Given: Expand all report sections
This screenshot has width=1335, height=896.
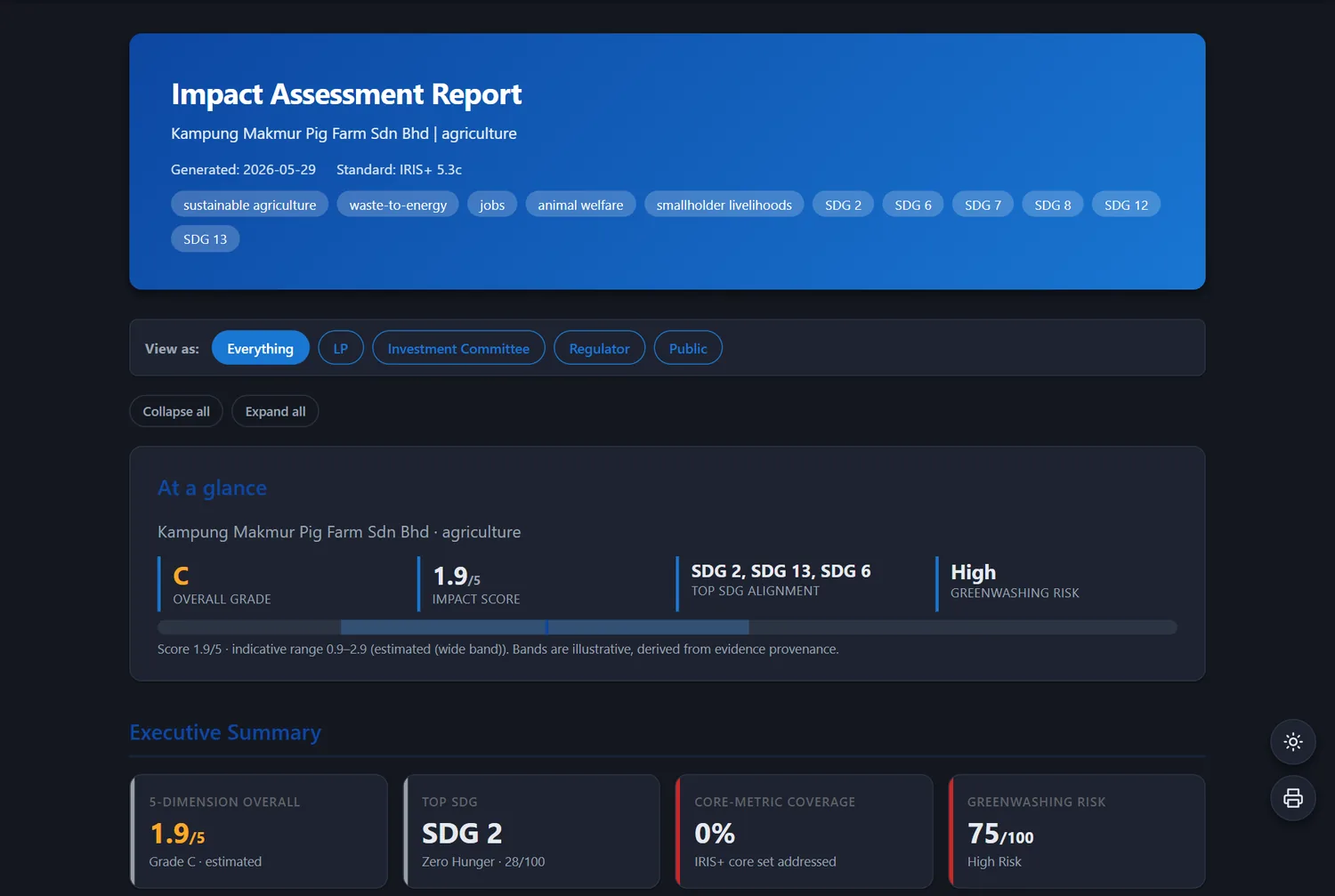Looking at the screenshot, I should 275,411.
